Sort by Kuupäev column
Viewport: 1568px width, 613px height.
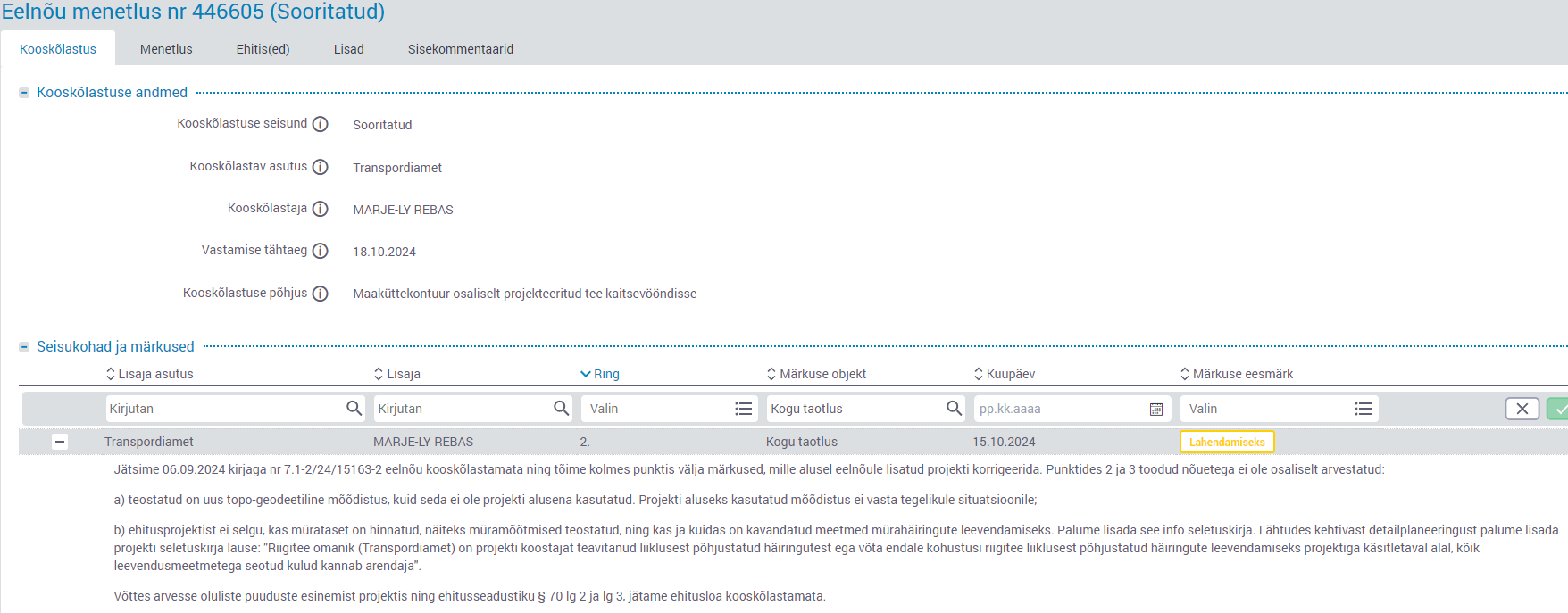tap(1005, 374)
